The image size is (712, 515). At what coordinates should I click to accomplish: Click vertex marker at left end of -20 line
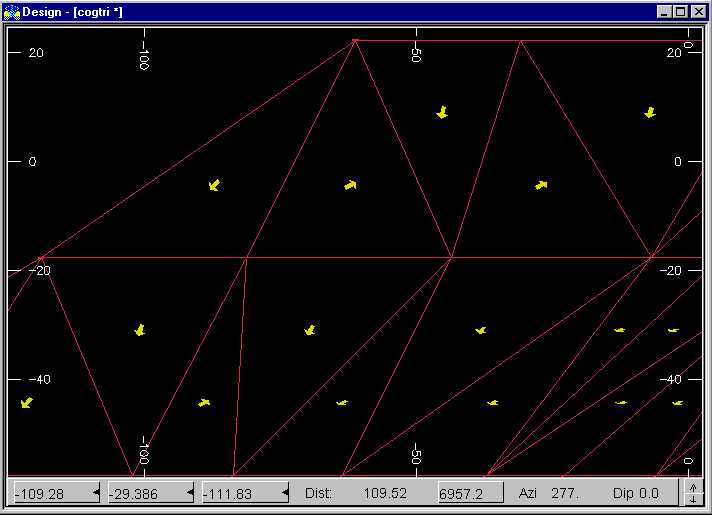point(41,258)
